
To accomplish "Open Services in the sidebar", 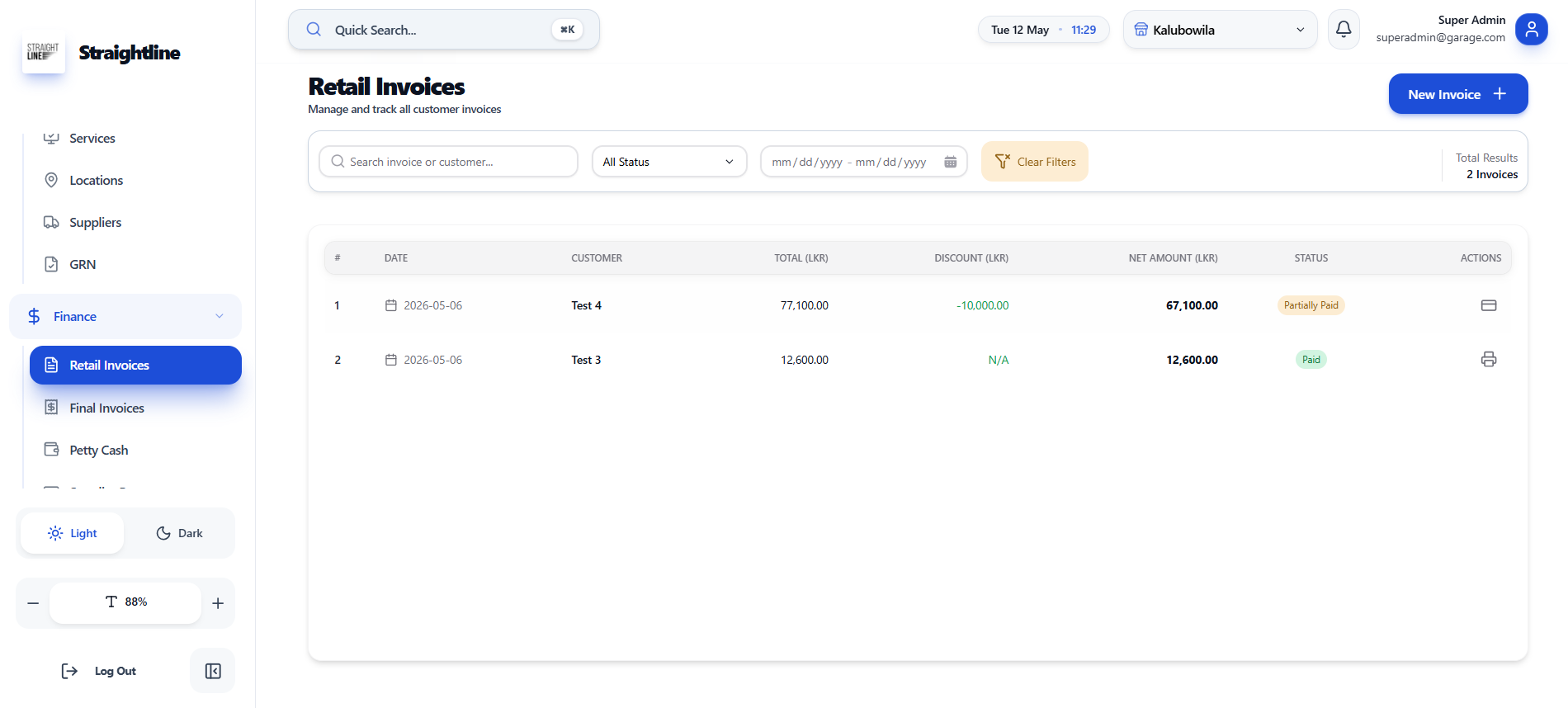I will coord(92,138).
